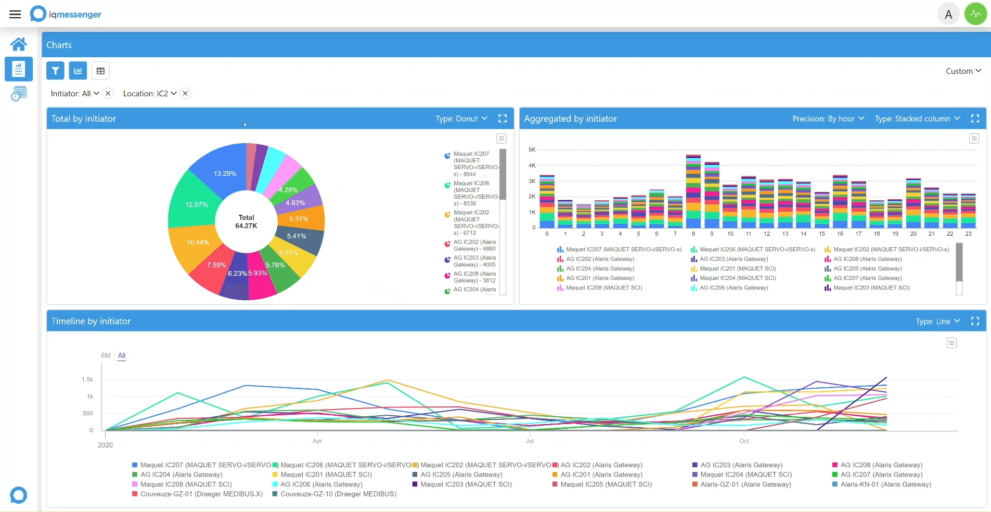Select the All timeline range
991x512 pixels.
(x=121, y=356)
